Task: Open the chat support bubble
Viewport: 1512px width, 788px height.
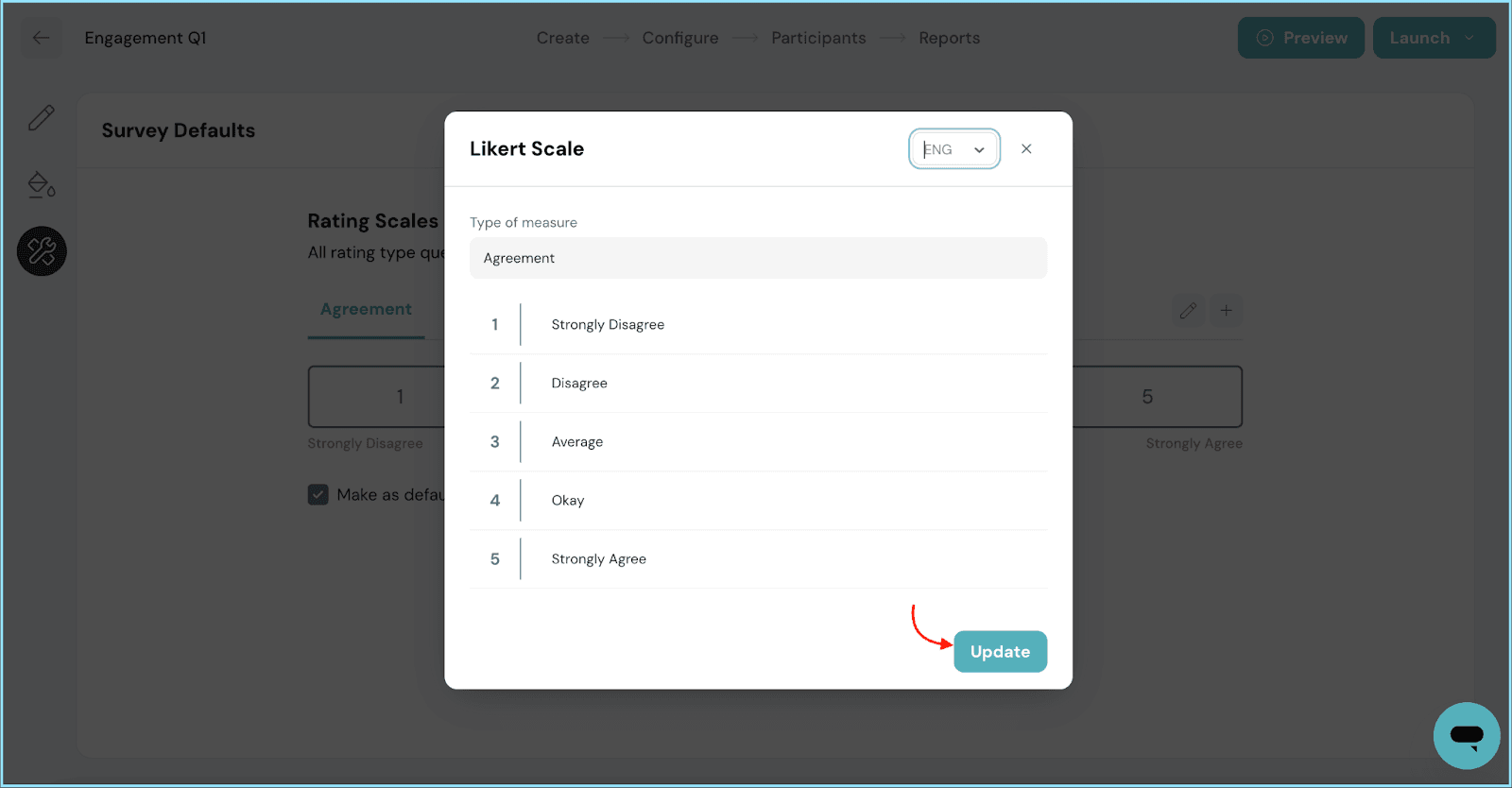Action: pos(1466,735)
